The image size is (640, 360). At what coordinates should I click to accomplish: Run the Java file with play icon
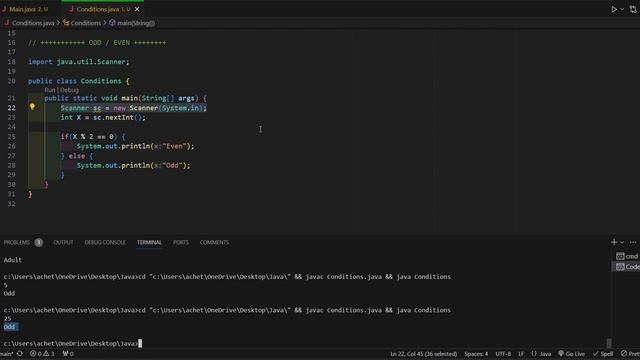pyautogui.click(x=613, y=9)
